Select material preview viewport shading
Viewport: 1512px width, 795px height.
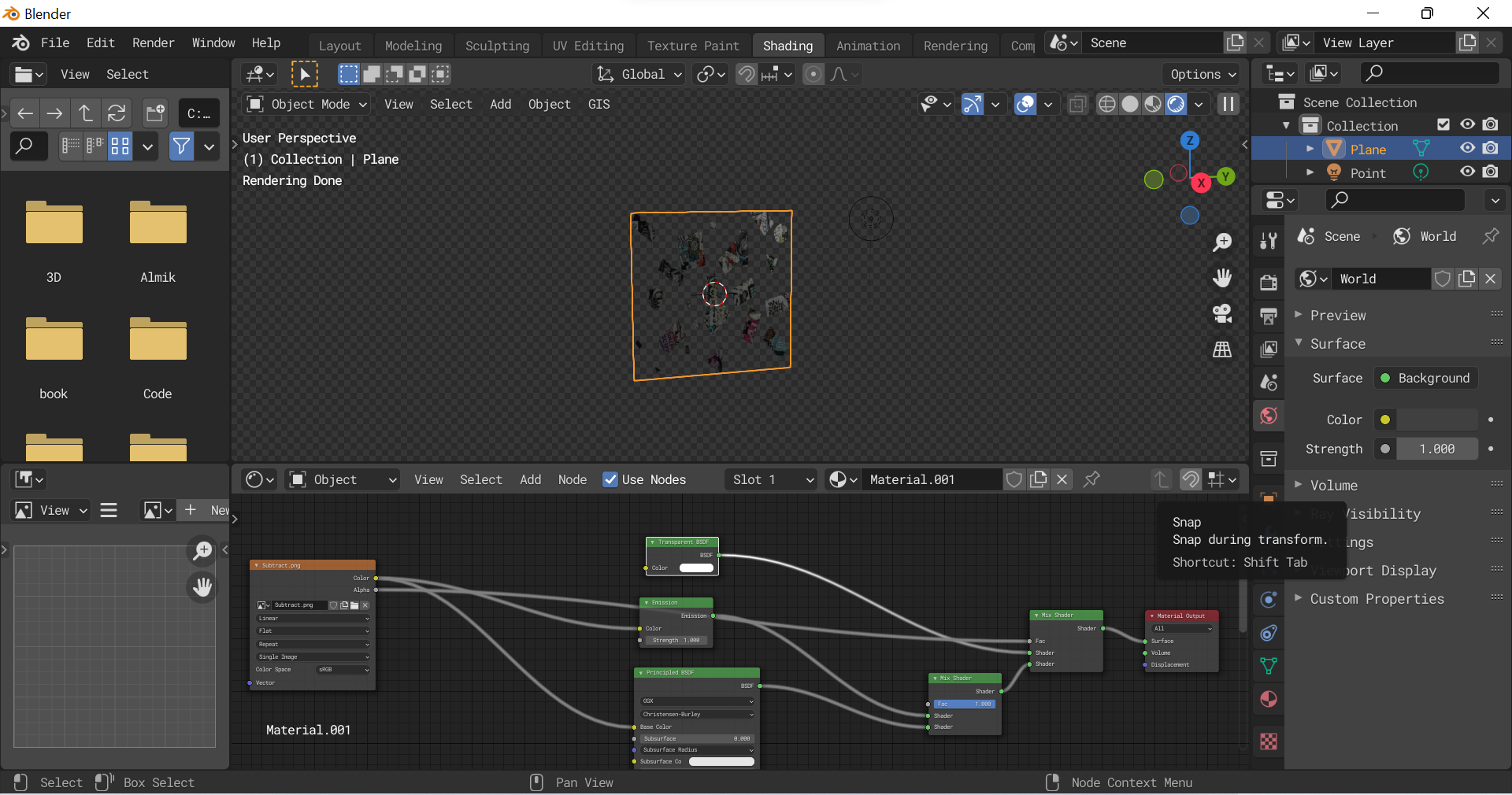coord(1152,104)
